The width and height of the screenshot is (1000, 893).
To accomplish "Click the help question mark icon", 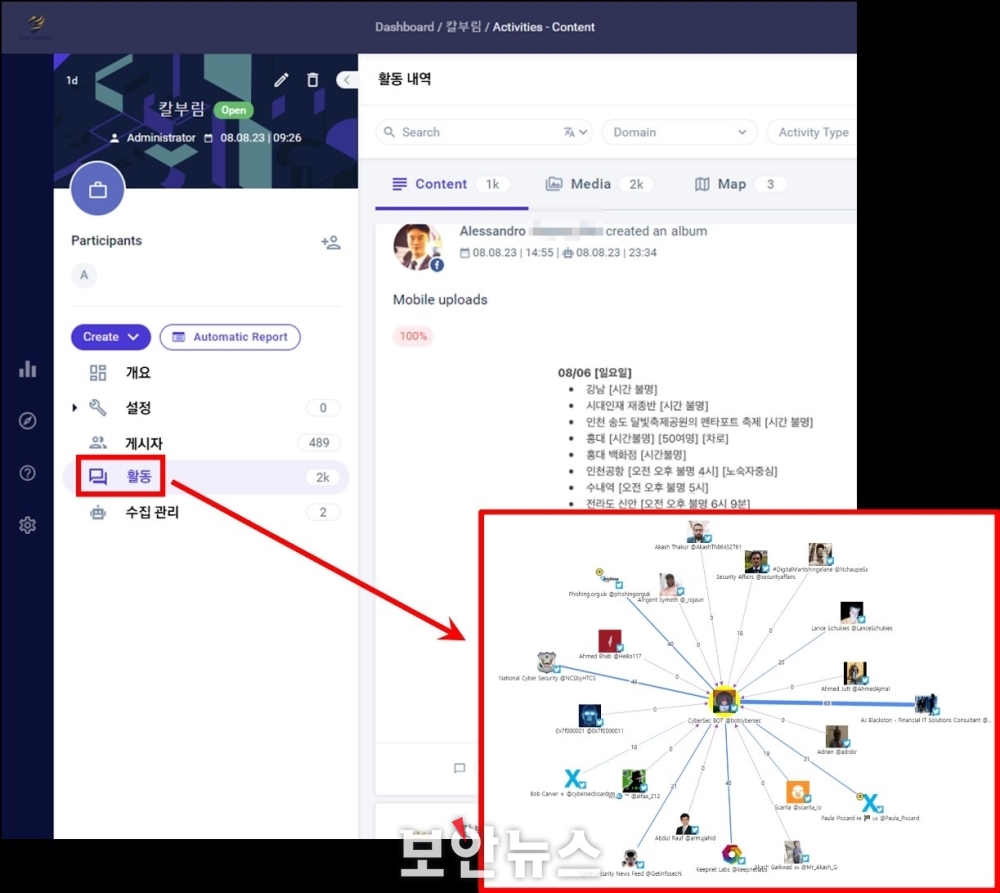I will (x=27, y=473).
